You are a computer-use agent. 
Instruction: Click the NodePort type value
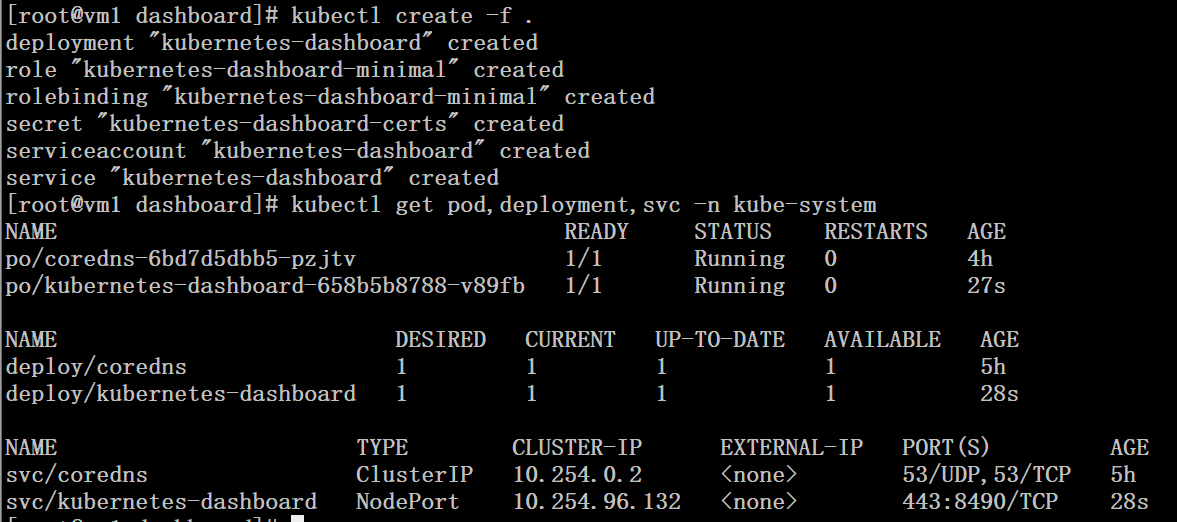[408, 502]
